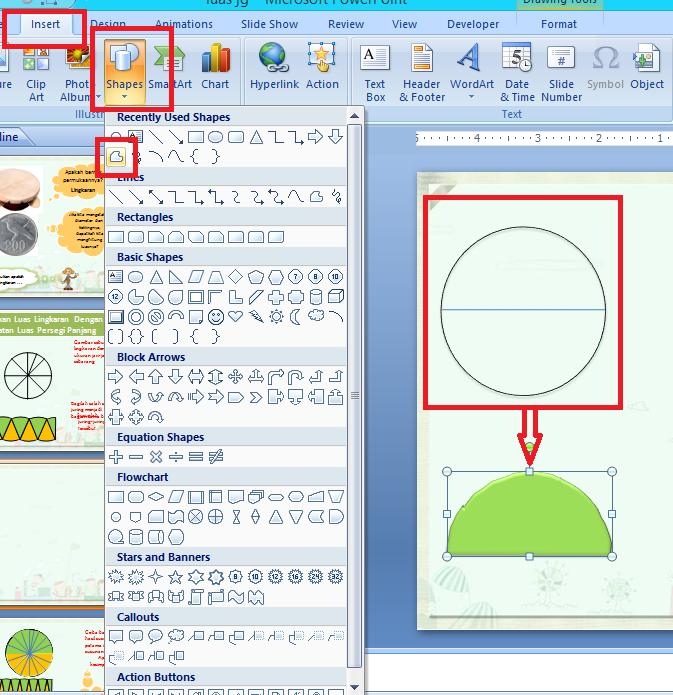The height and width of the screenshot is (695, 673).
Task: Open the Insert ribbon tab
Action: pos(45,24)
